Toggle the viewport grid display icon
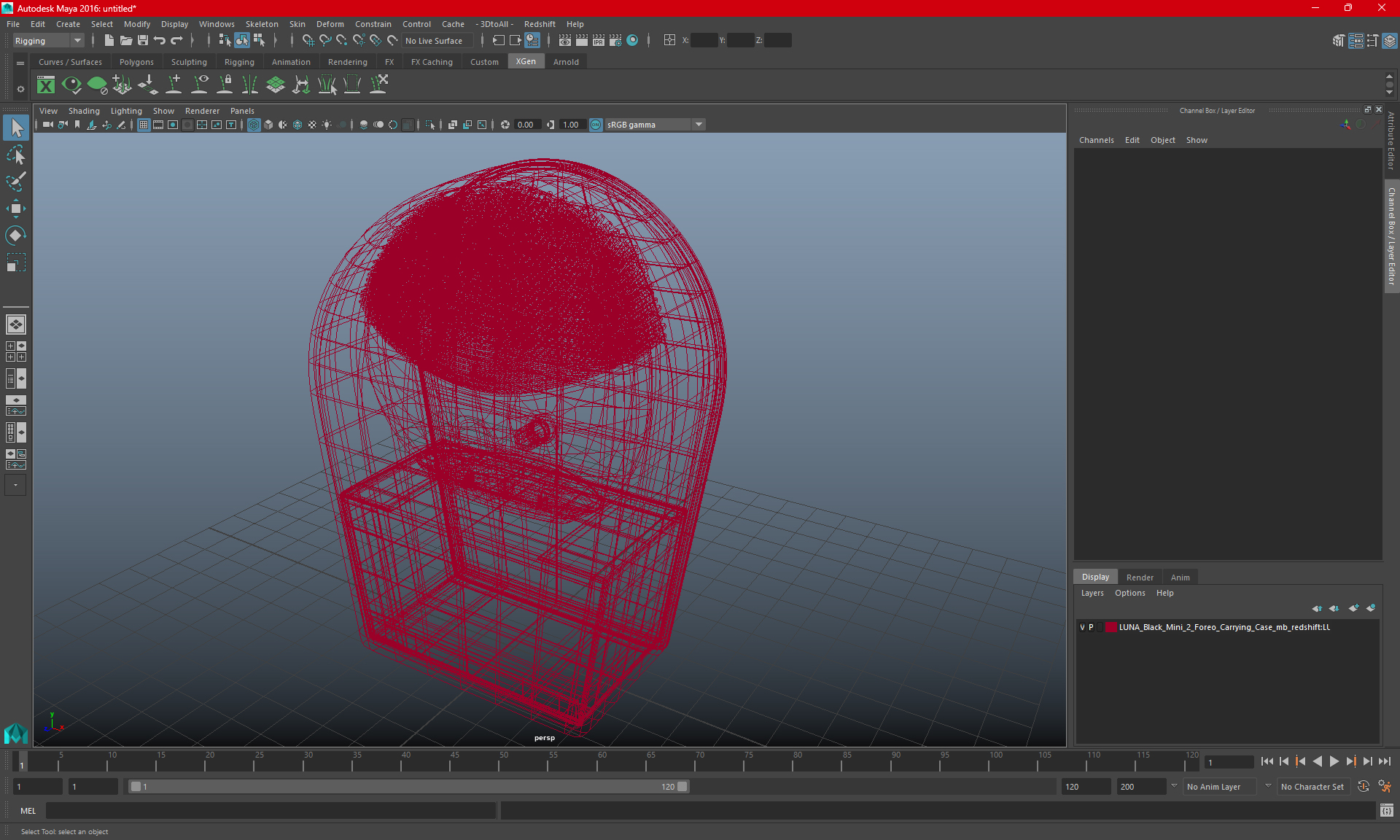Screen dimensions: 1400x840 (x=144, y=125)
